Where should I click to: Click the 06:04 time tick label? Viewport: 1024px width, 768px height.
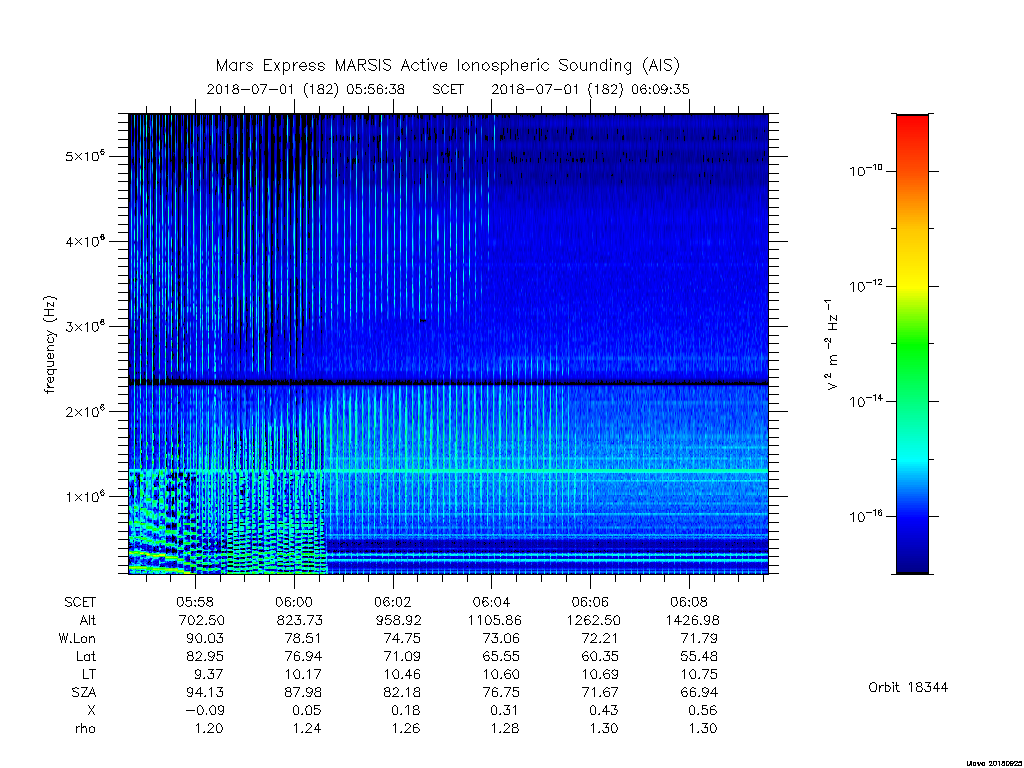491,602
